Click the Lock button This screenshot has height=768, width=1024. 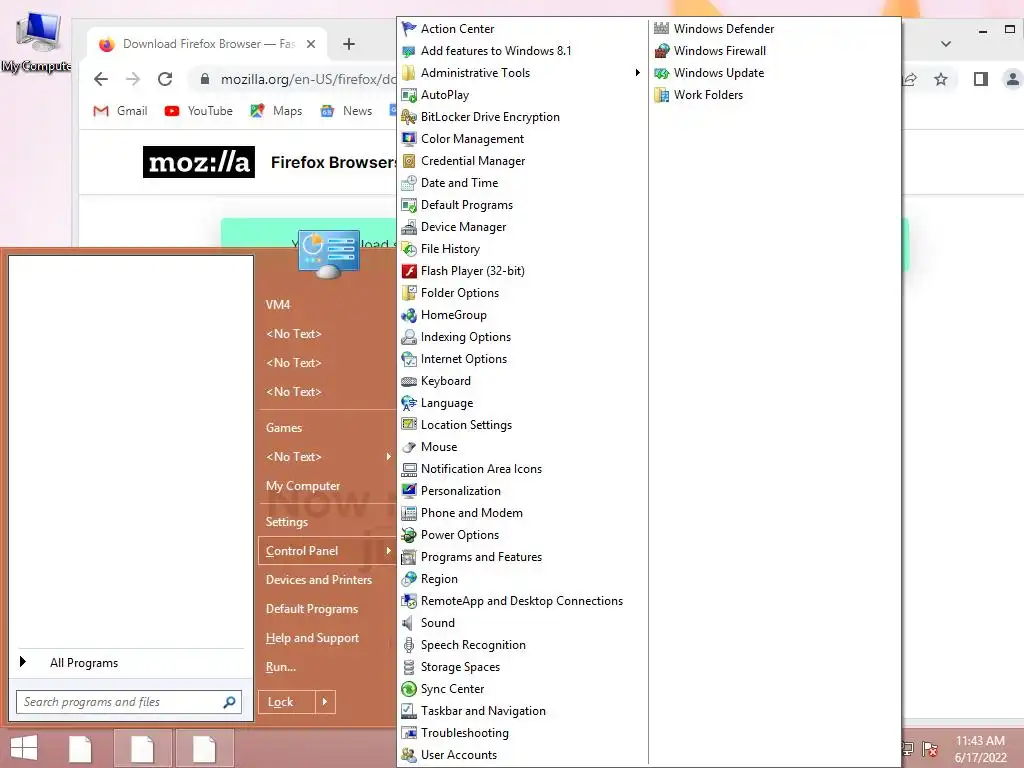coord(287,702)
